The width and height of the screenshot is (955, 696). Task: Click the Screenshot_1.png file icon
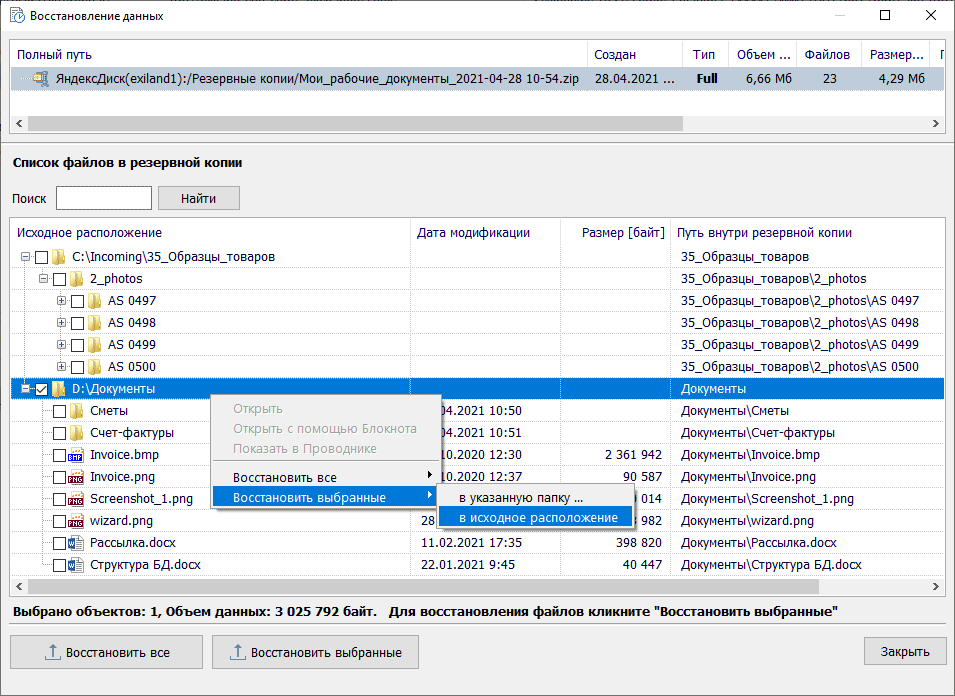[x=76, y=499]
